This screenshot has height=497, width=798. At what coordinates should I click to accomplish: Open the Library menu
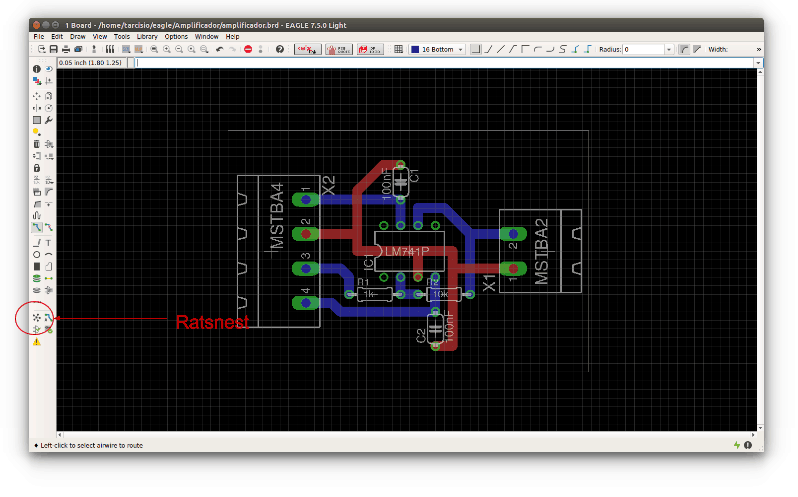(147, 36)
